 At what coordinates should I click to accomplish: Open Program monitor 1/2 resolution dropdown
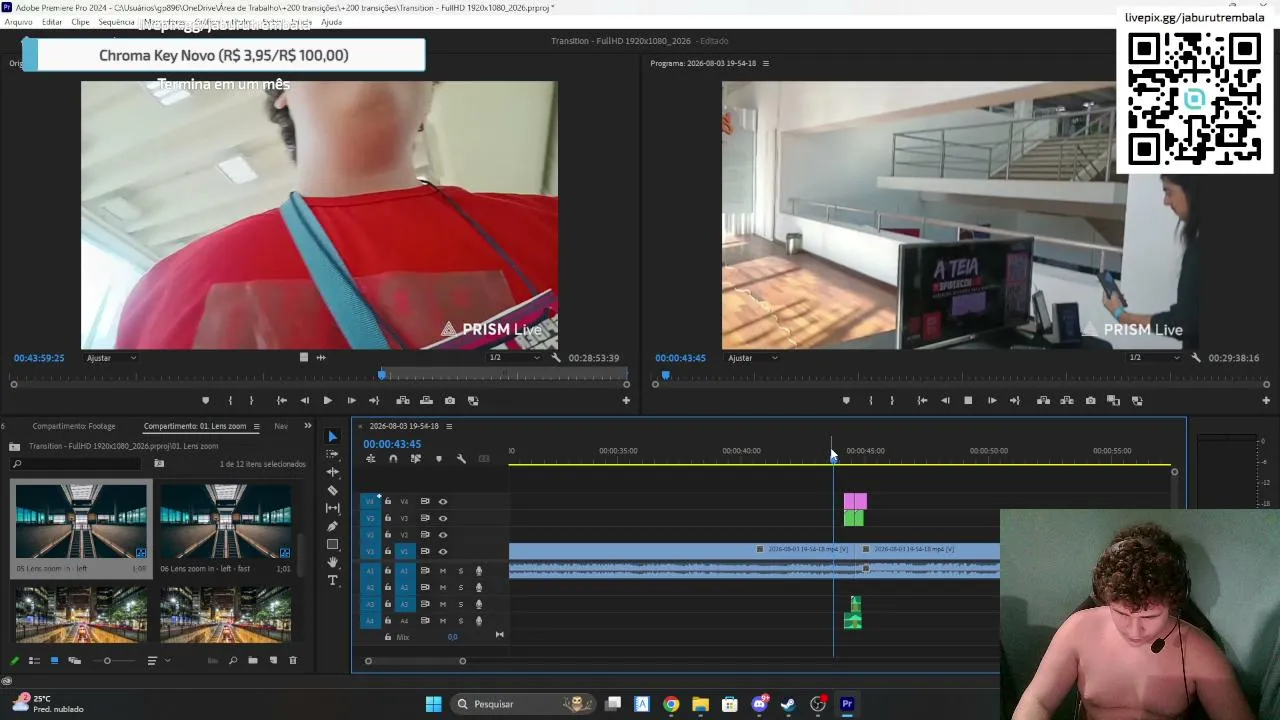click(1155, 358)
